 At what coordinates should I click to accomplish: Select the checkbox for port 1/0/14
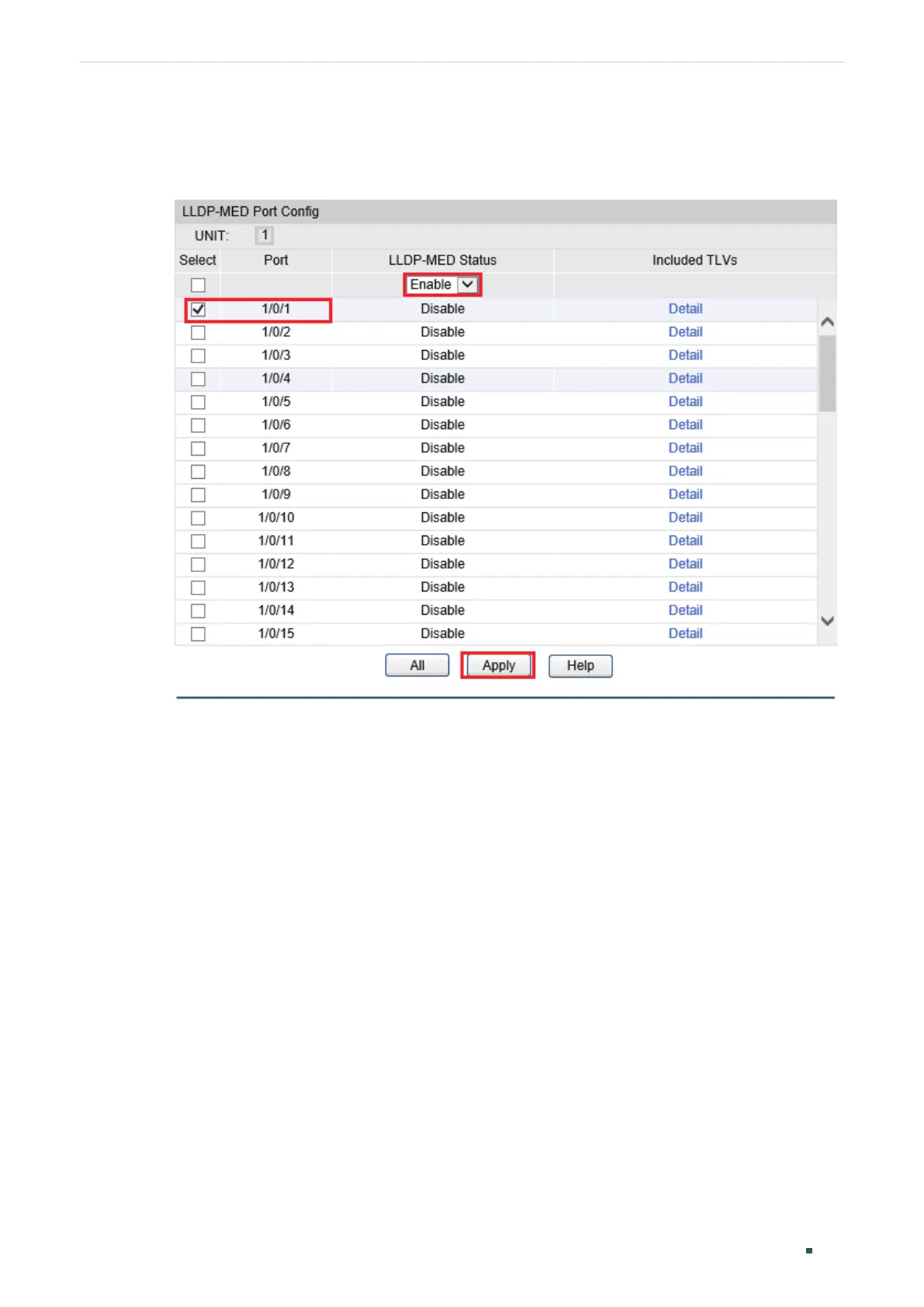[x=198, y=611]
